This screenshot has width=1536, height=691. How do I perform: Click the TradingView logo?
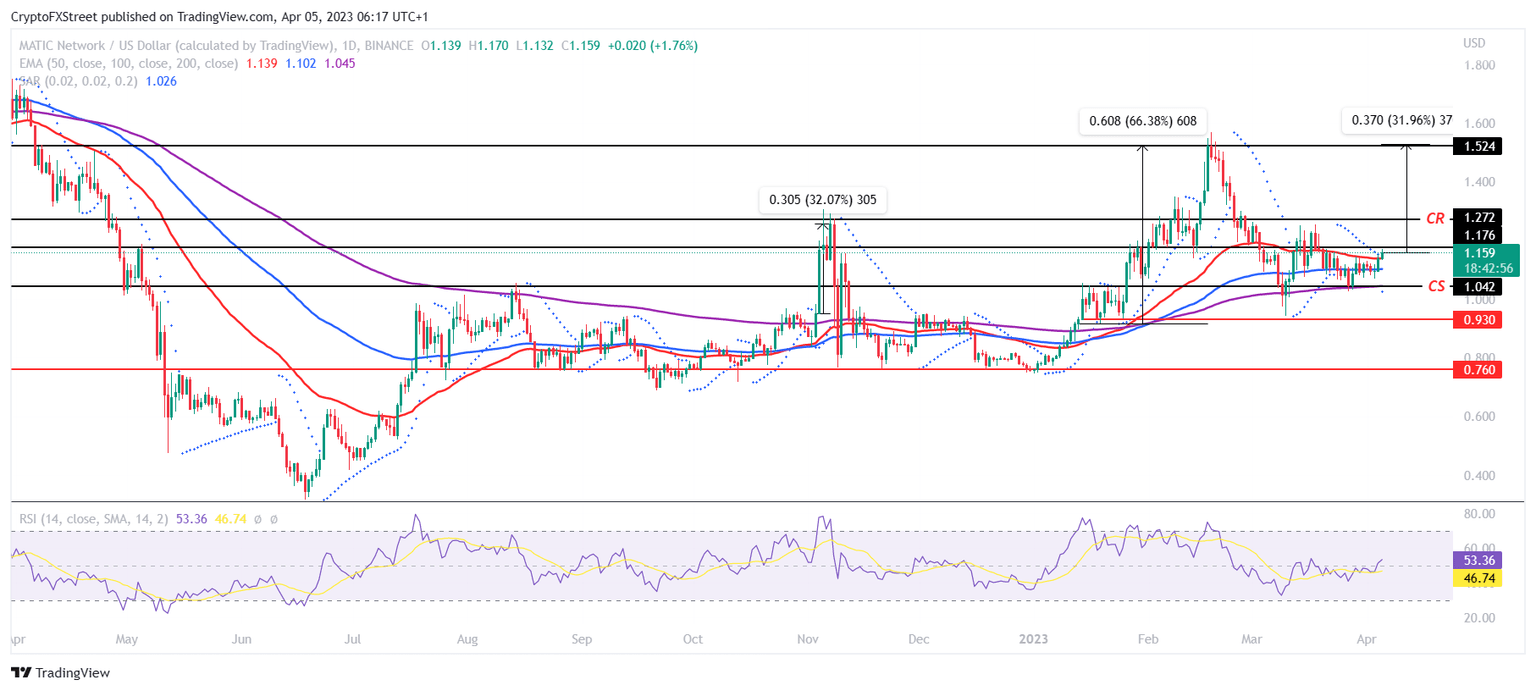55,673
